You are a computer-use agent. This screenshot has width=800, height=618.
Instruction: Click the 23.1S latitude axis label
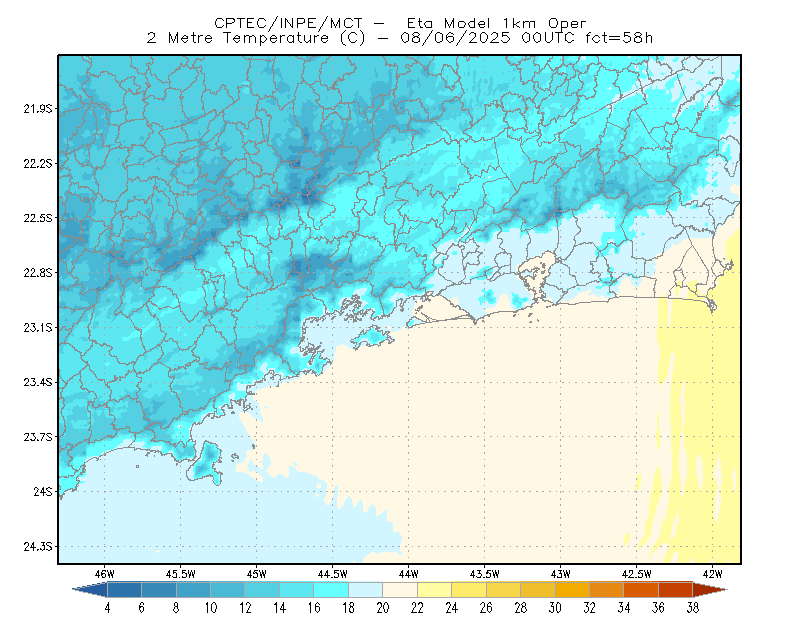38,327
